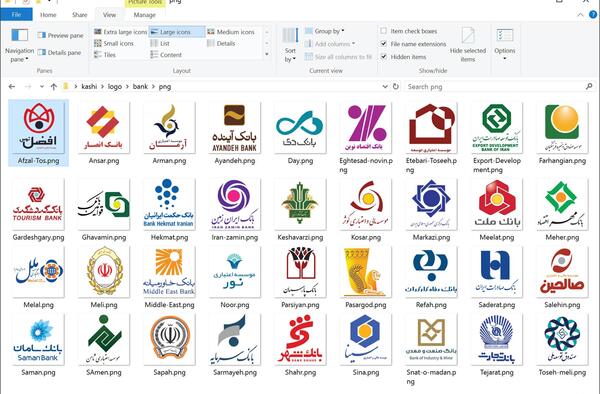600x394 pixels.
Task: Toggle the Item check boxes option
Action: pos(383,31)
